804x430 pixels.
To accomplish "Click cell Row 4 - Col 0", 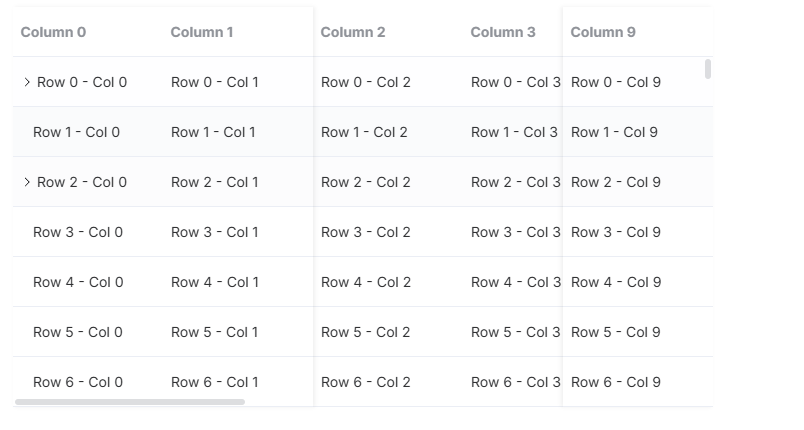I will [78, 282].
